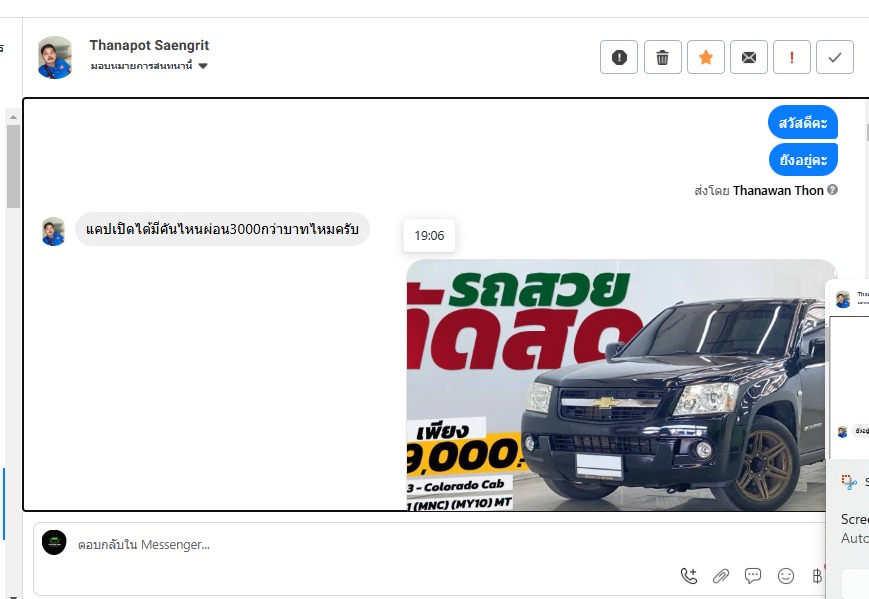
Task: Click the help icon beside Thanawan Thon
Action: (x=832, y=190)
